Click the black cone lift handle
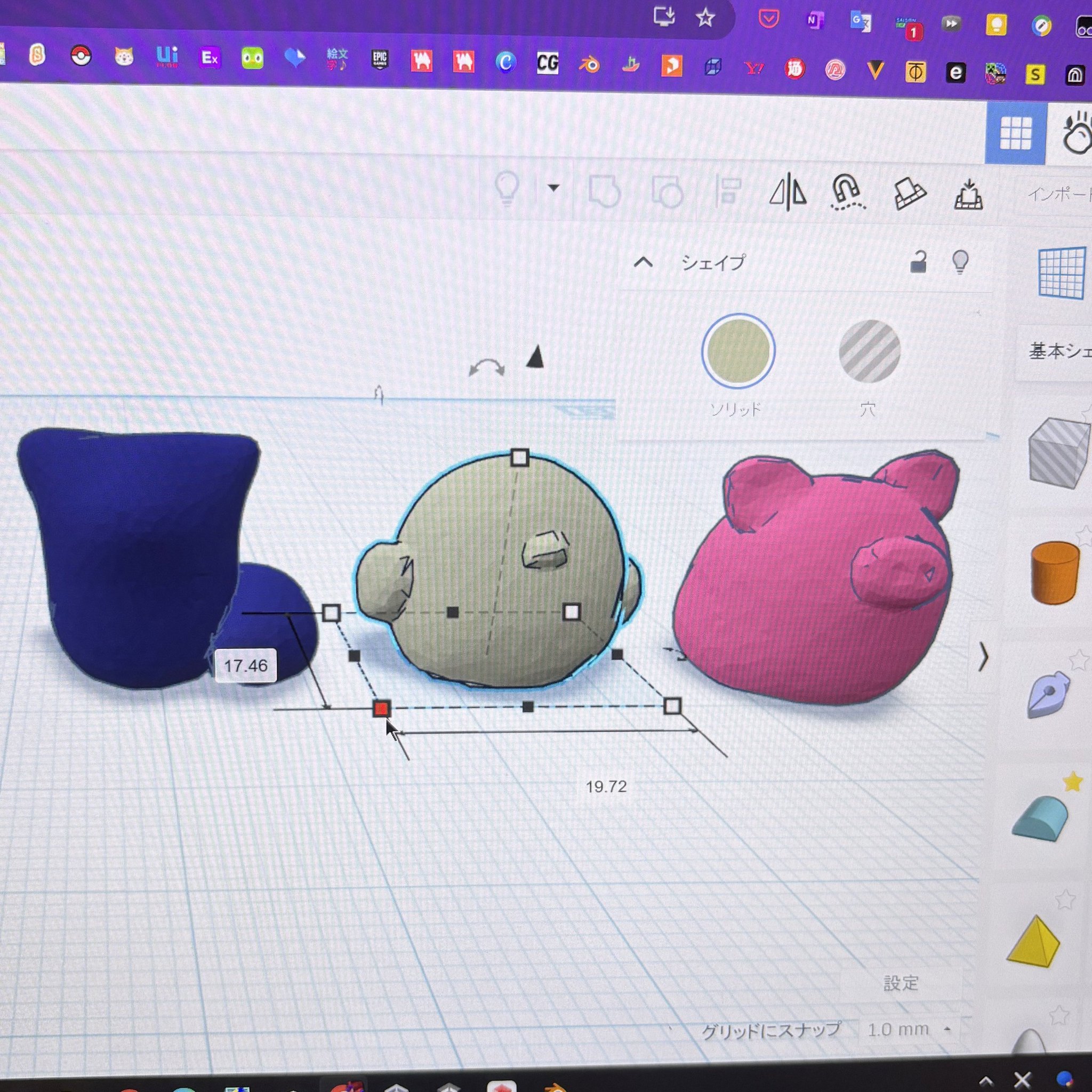Image resolution: width=1092 pixels, height=1092 pixels. (535, 357)
